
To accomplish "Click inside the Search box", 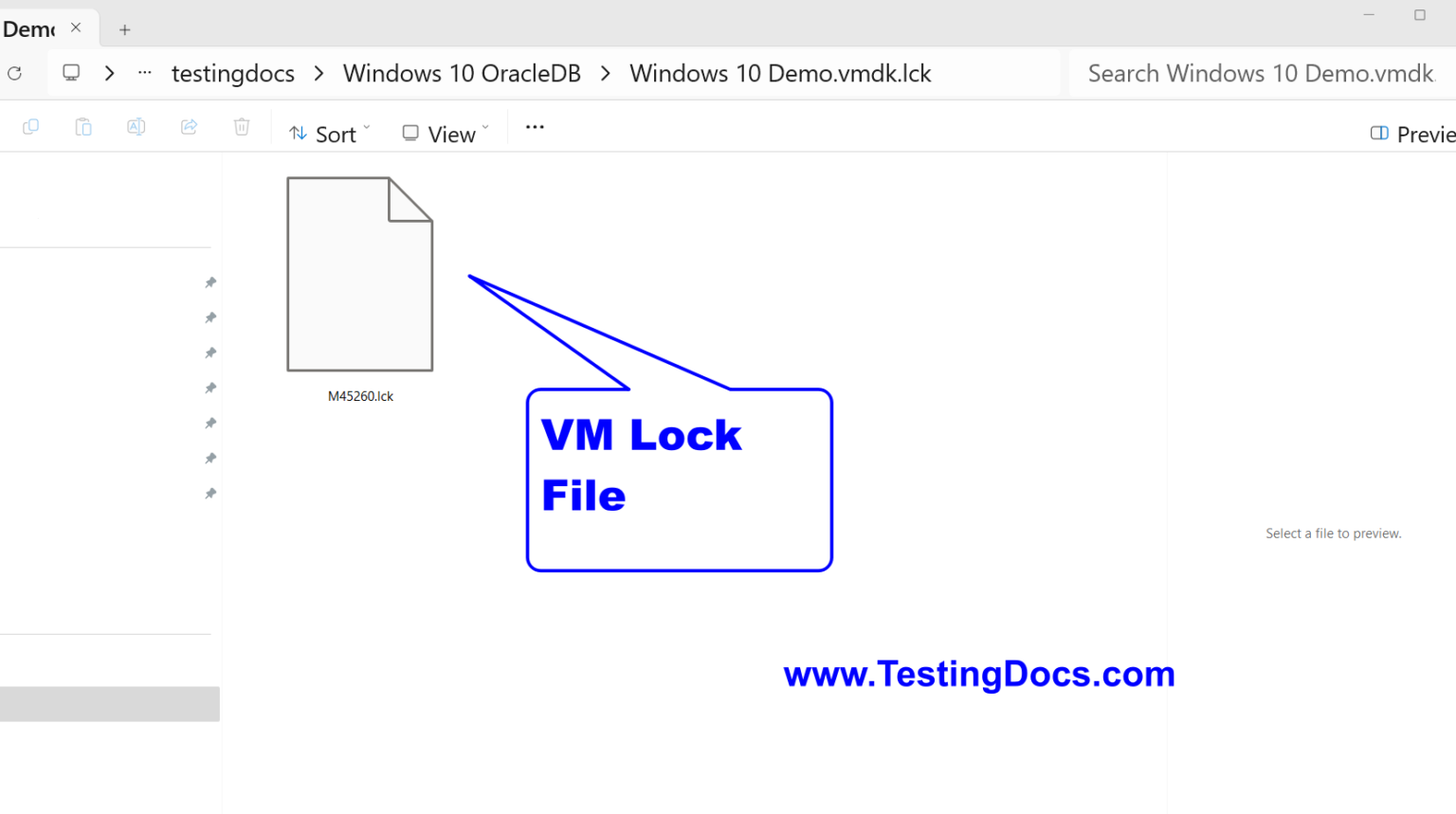I will [x=1261, y=73].
